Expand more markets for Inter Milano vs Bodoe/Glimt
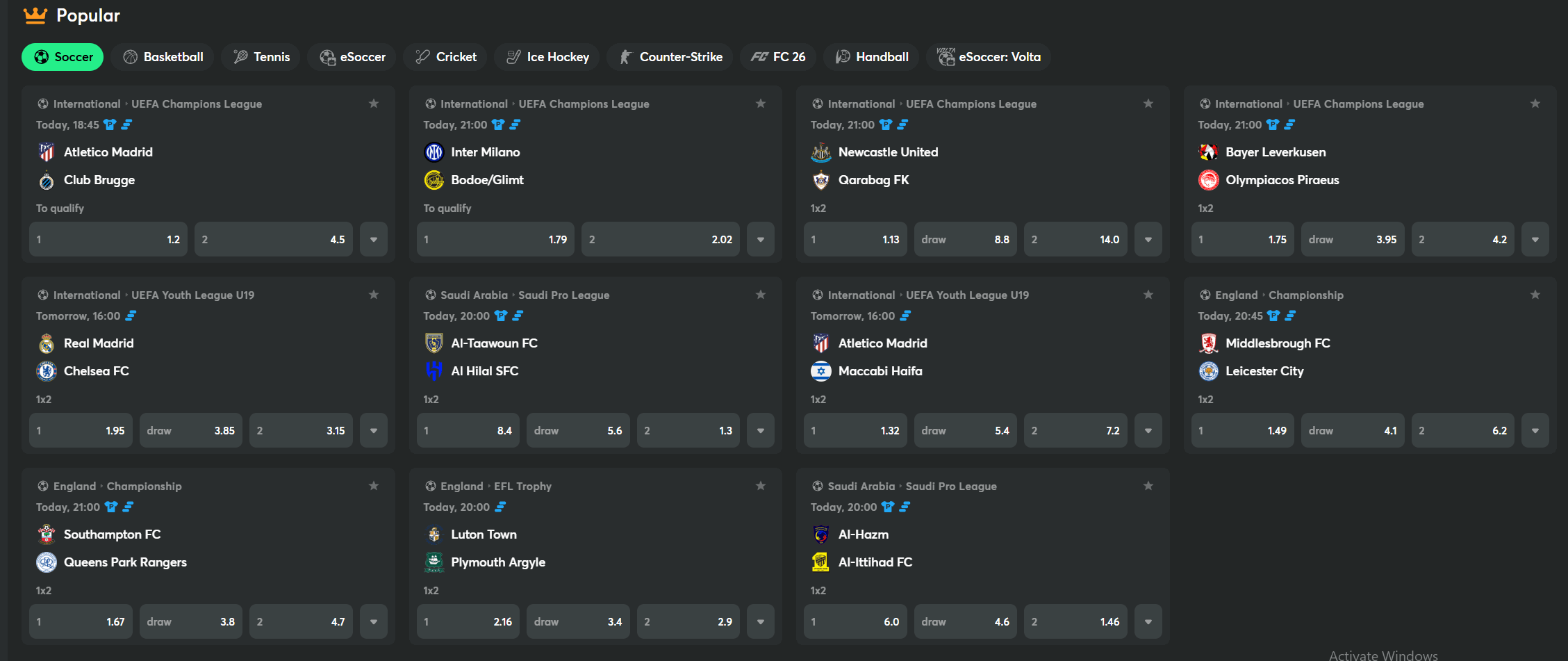 point(761,239)
